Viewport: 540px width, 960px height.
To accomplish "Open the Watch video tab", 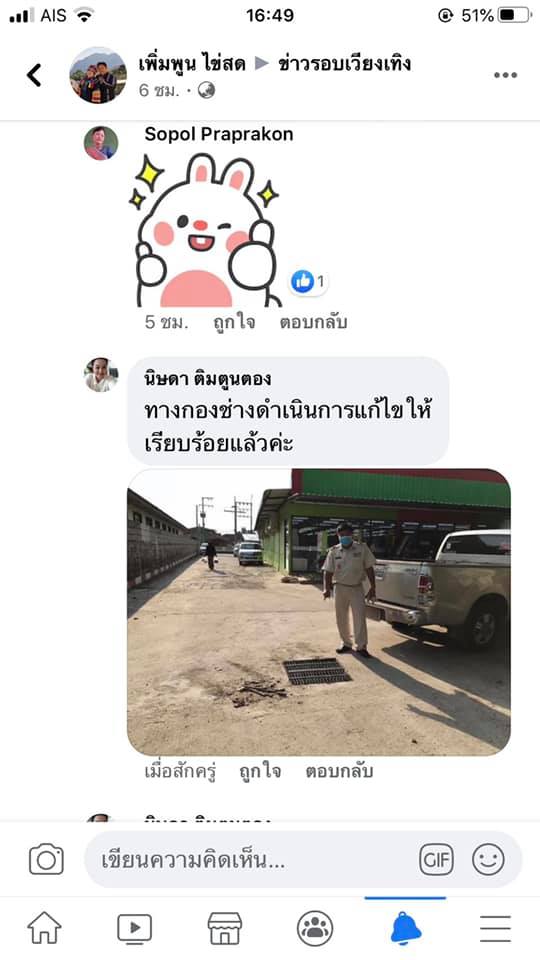I will [x=135, y=928].
